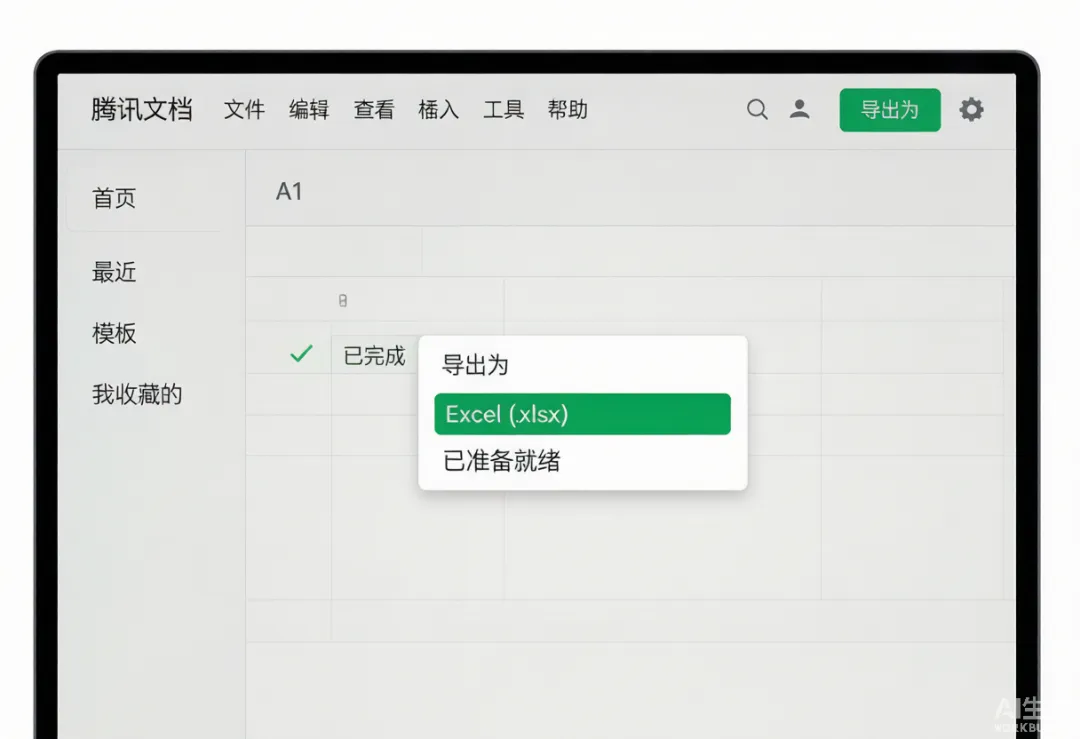Go to 首页 in the sidebar

point(114,198)
